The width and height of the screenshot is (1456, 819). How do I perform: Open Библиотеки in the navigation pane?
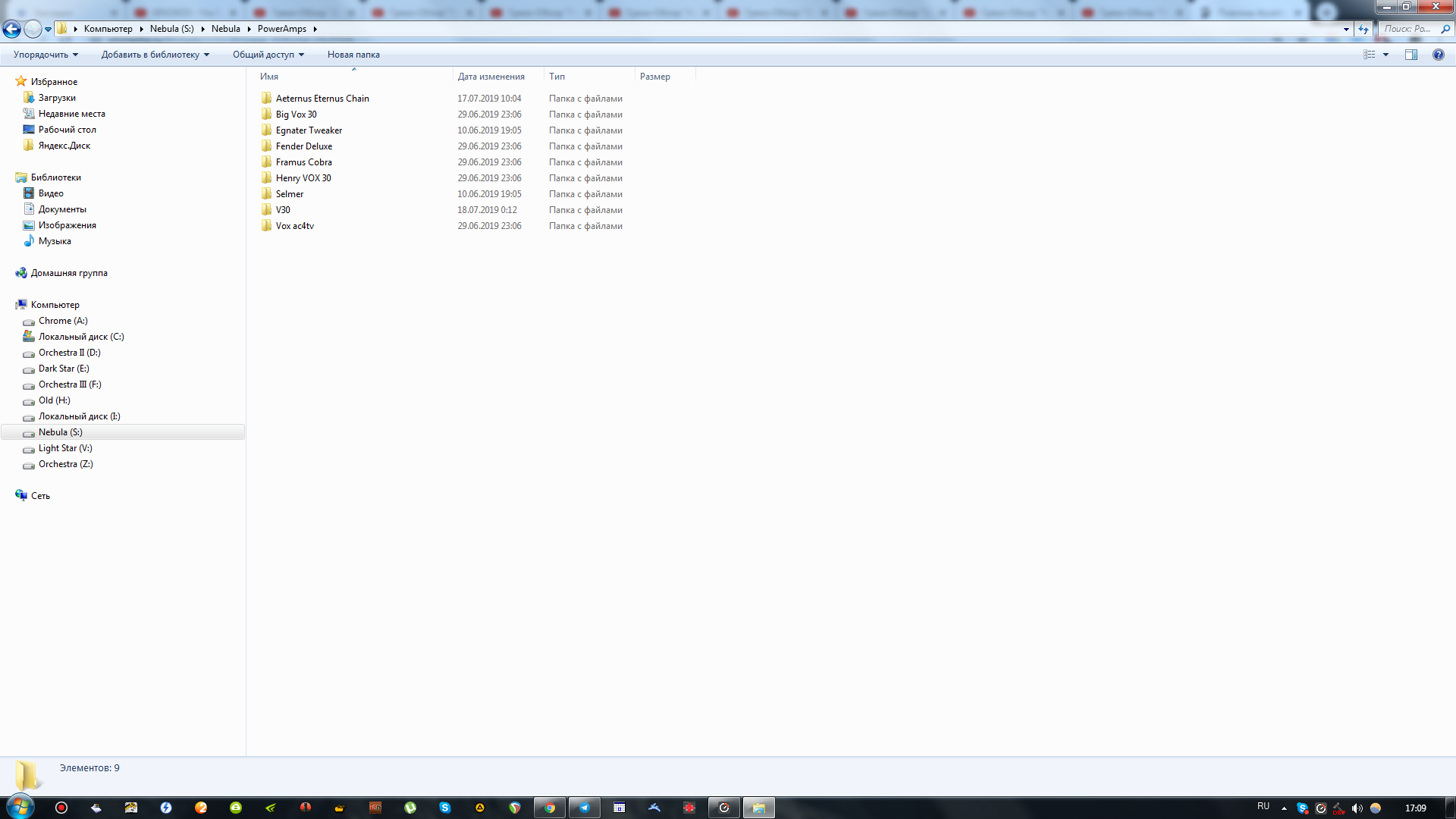click(55, 177)
